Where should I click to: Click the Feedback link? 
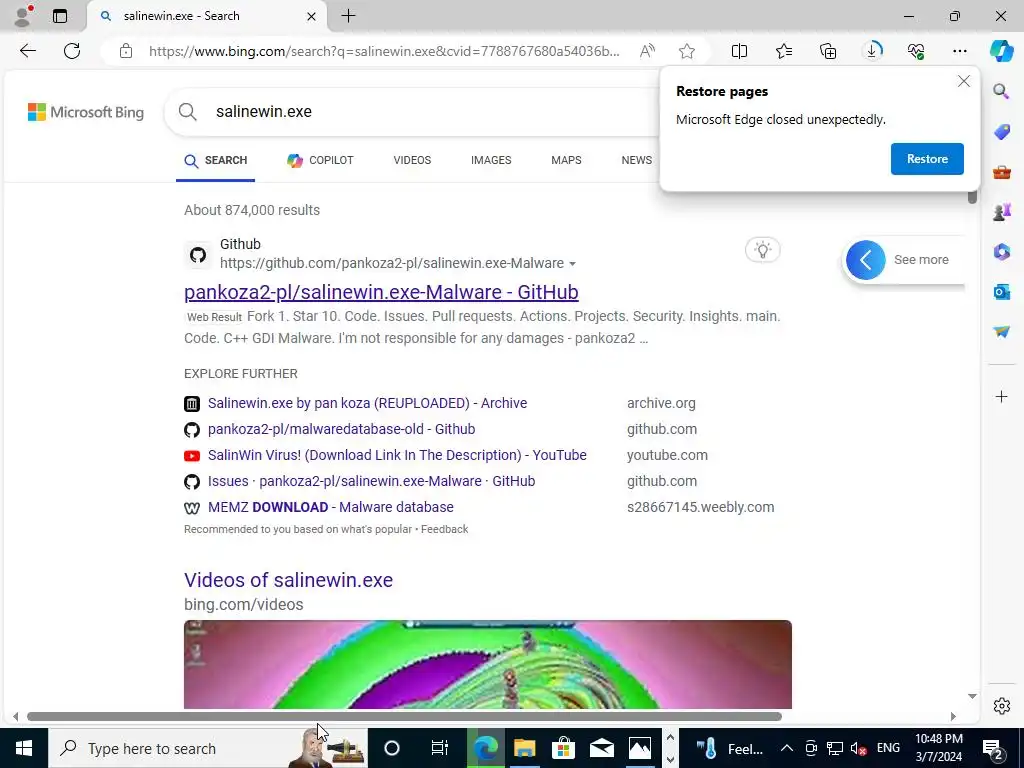tap(445, 530)
